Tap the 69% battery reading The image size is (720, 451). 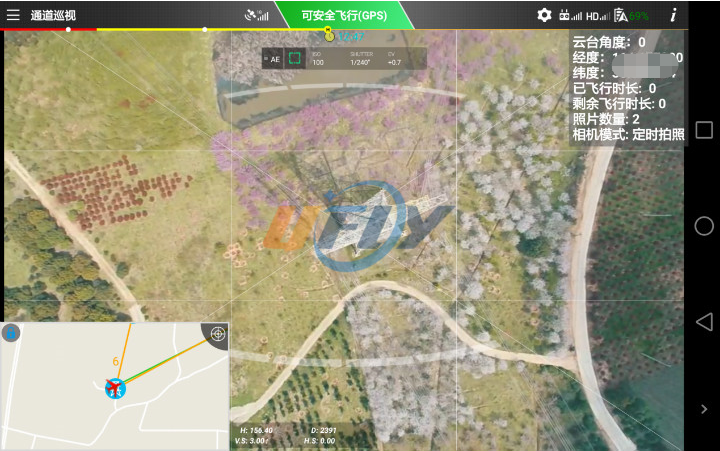[x=639, y=16]
